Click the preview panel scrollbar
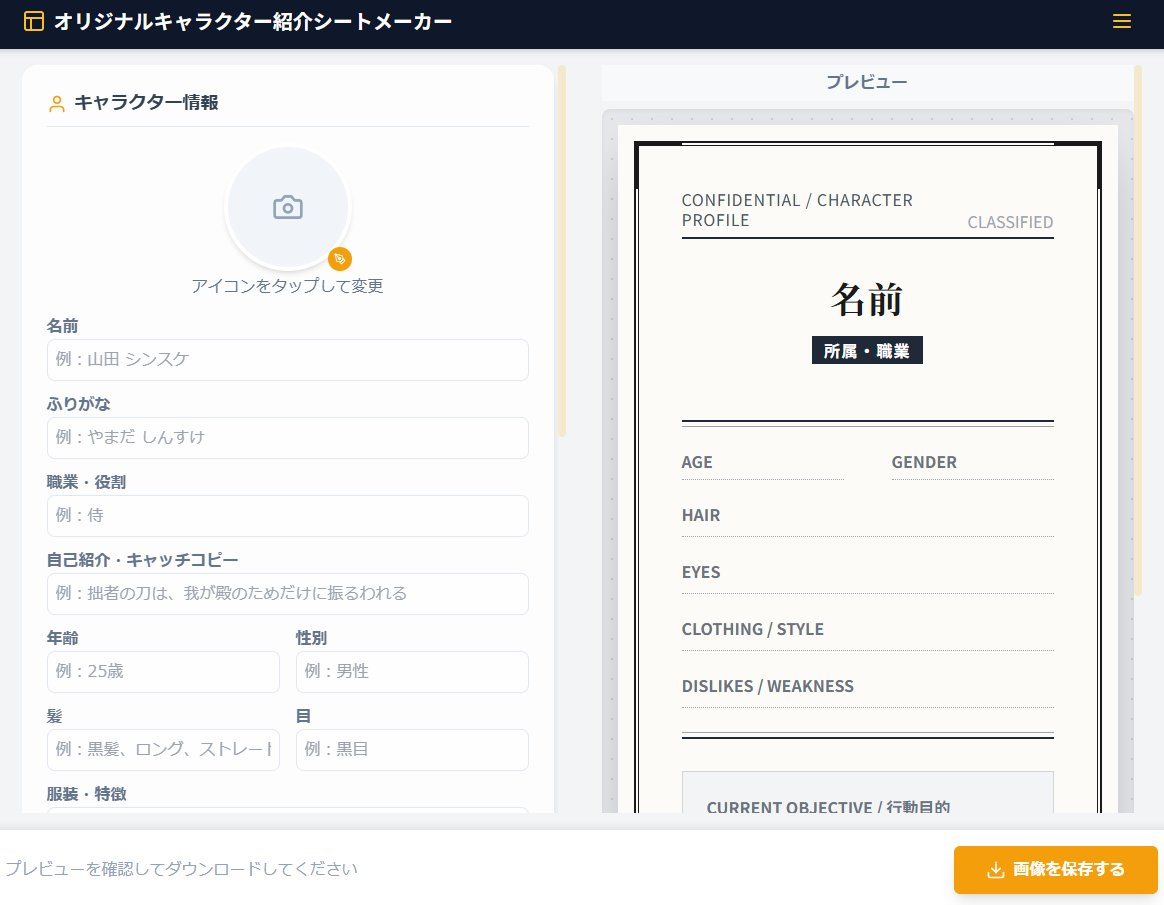The height and width of the screenshot is (905, 1164). click(1138, 330)
